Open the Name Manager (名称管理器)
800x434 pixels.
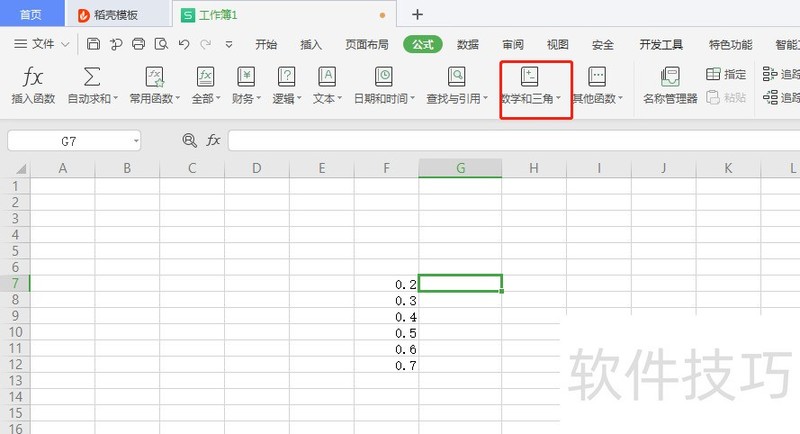670,86
